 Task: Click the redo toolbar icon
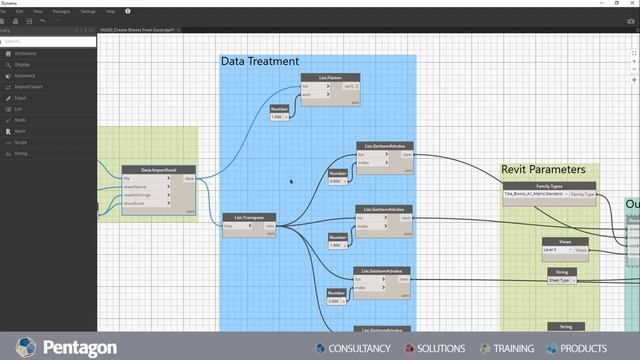click(57, 21)
